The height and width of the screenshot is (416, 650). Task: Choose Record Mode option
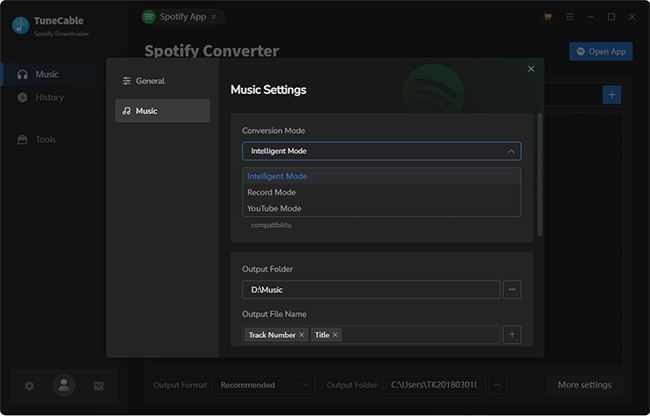[x=381, y=192]
